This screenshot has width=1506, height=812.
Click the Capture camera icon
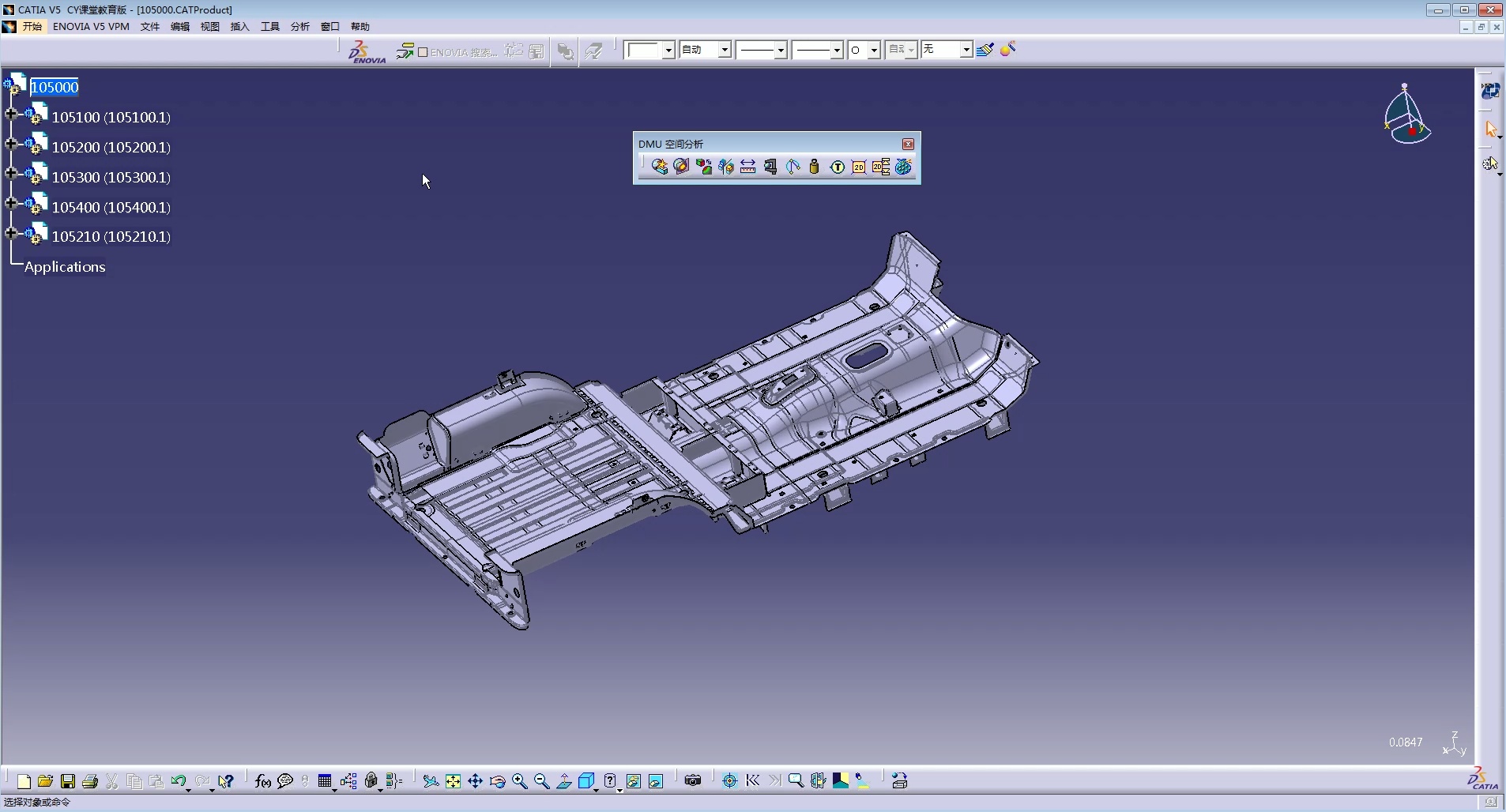(x=693, y=781)
